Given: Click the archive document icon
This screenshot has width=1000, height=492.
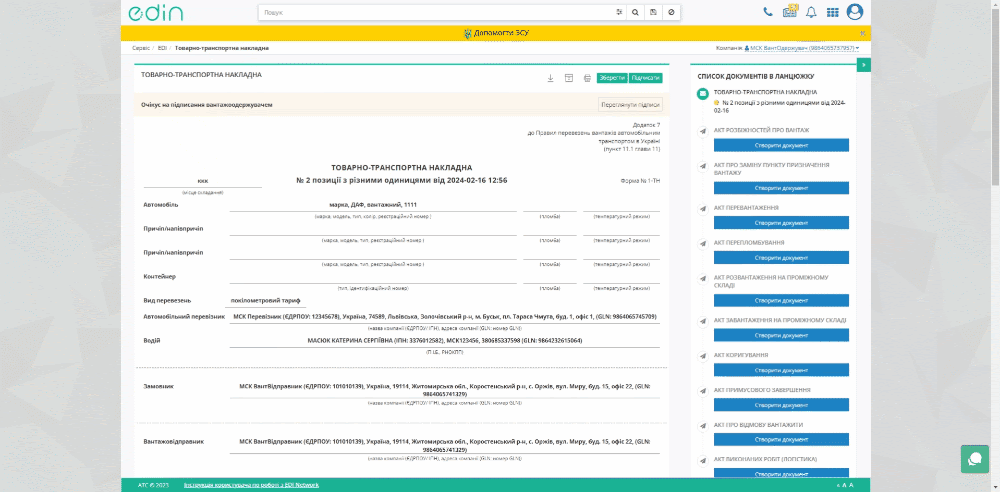Looking at the screenshot, I should [x=569, y=78].
